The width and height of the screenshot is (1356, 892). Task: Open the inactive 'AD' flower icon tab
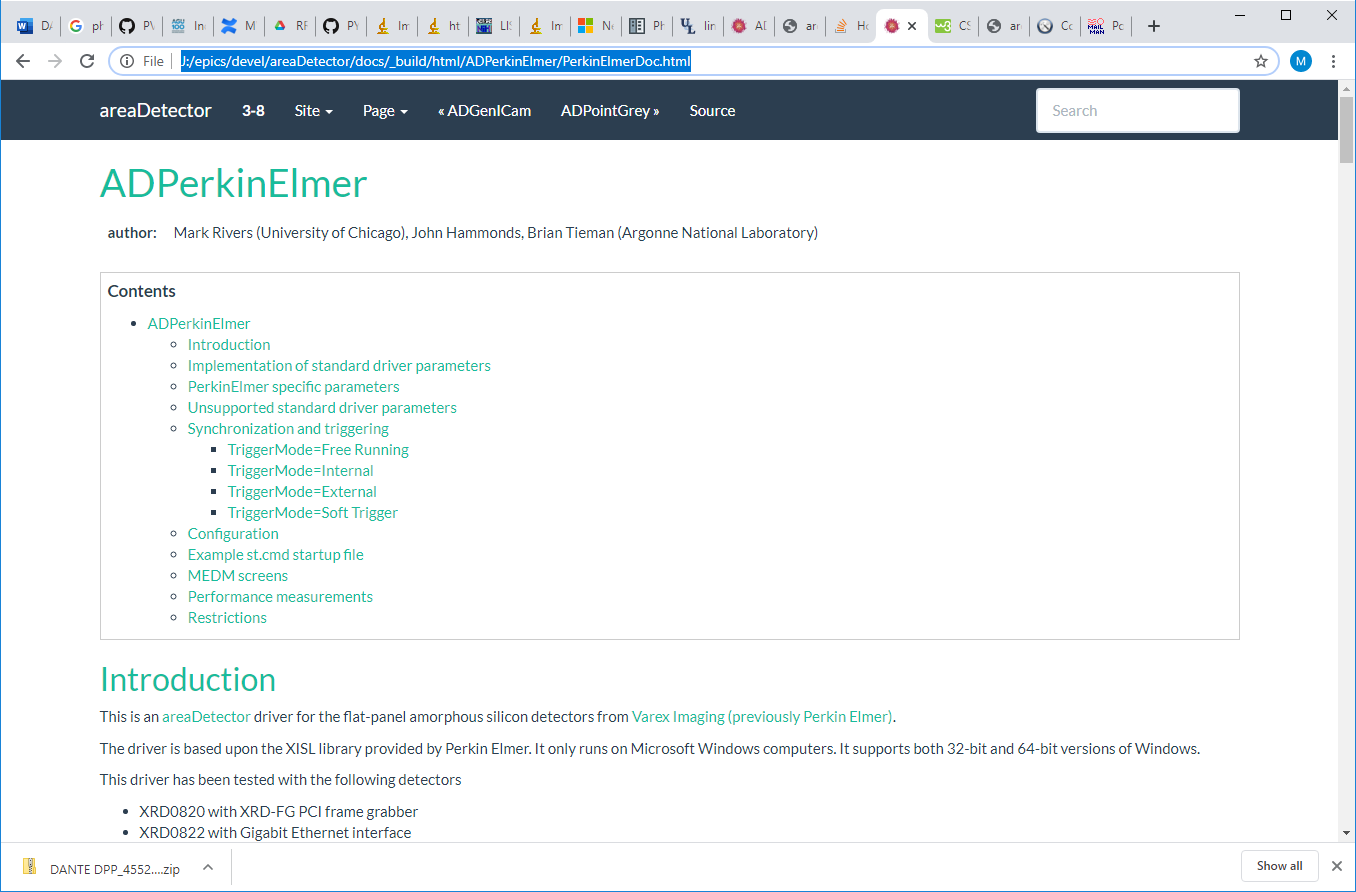[748, 27]
